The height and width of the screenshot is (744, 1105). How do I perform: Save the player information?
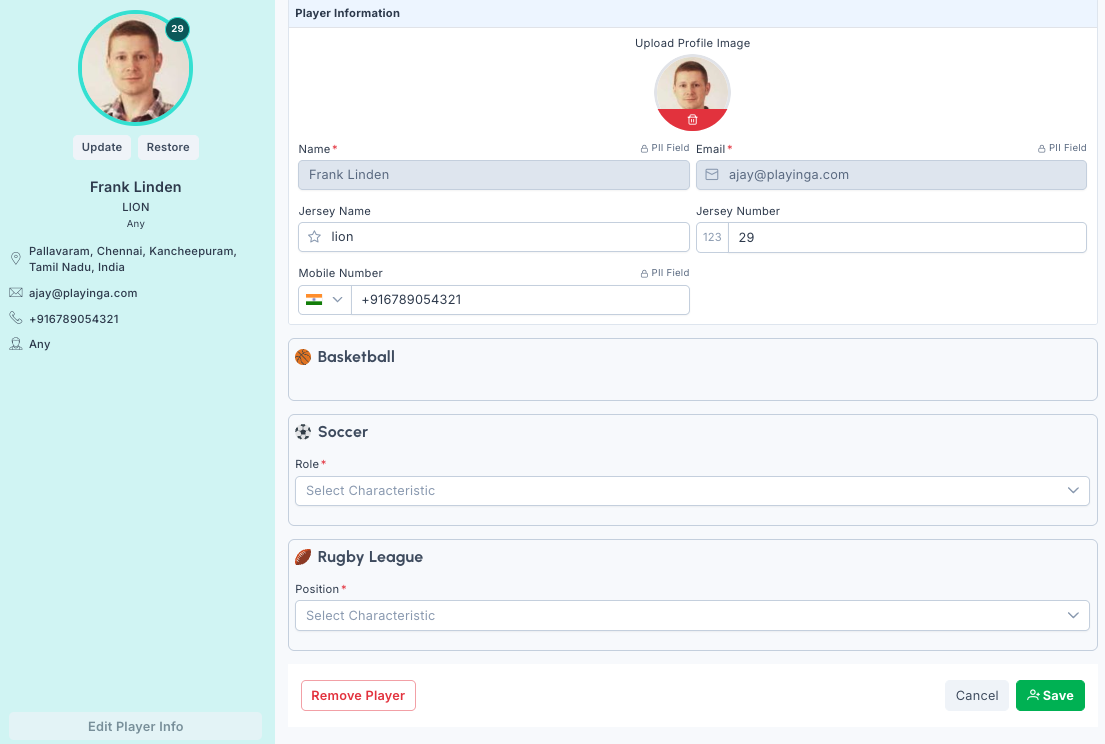pyautogui.click(x=1050, y=696)
